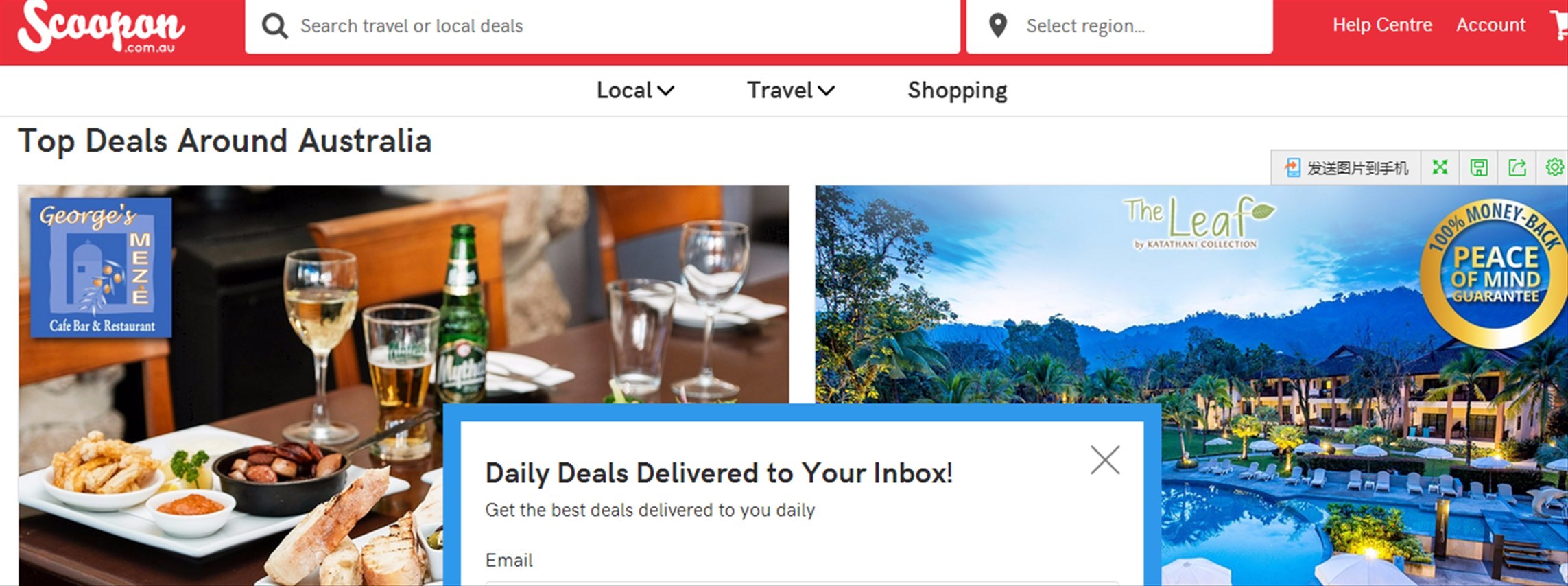
Task: Open the Select region dropdown
Action: [x=1119, y=26]
